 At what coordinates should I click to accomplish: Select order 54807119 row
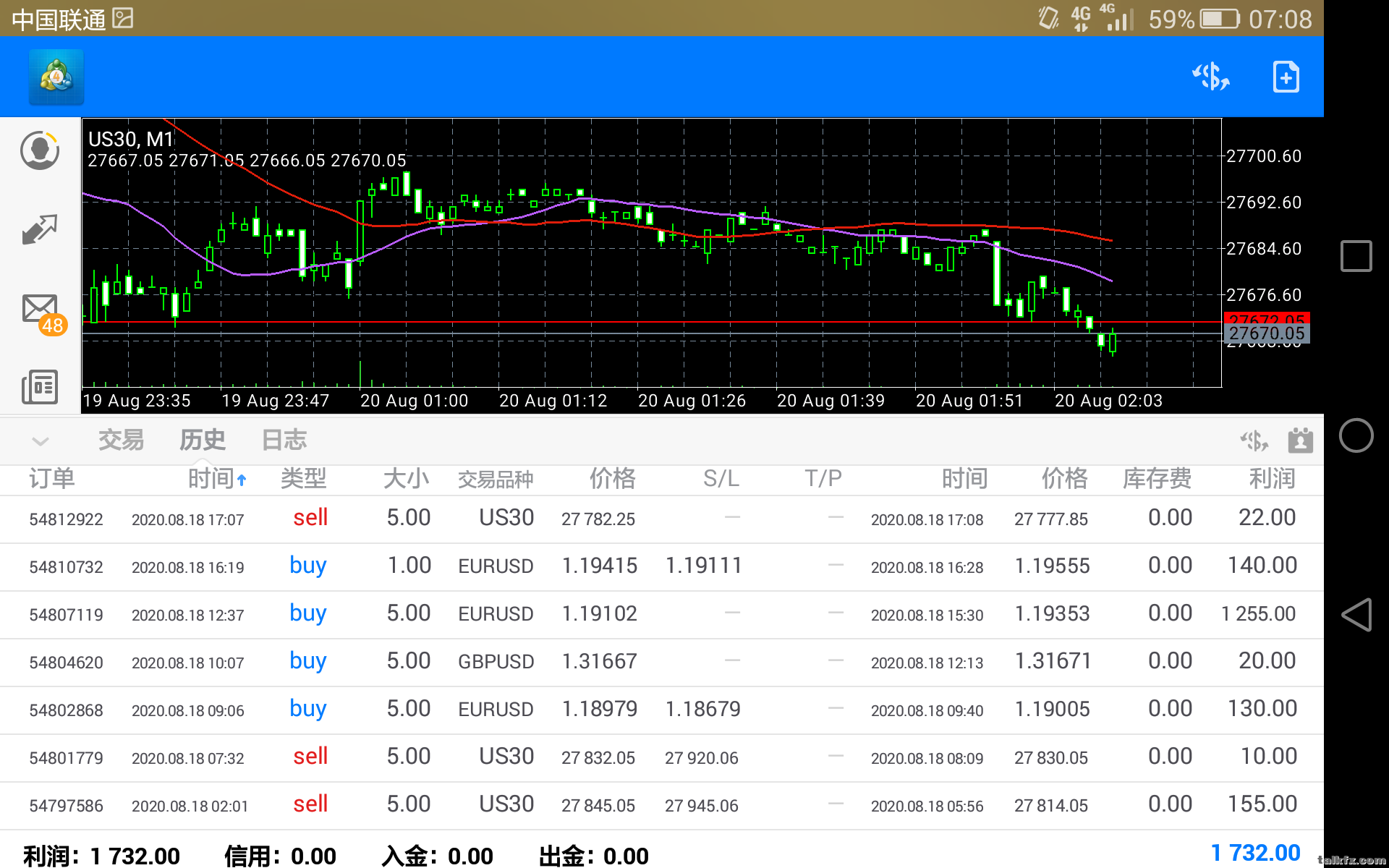click(x=662, y=615)
